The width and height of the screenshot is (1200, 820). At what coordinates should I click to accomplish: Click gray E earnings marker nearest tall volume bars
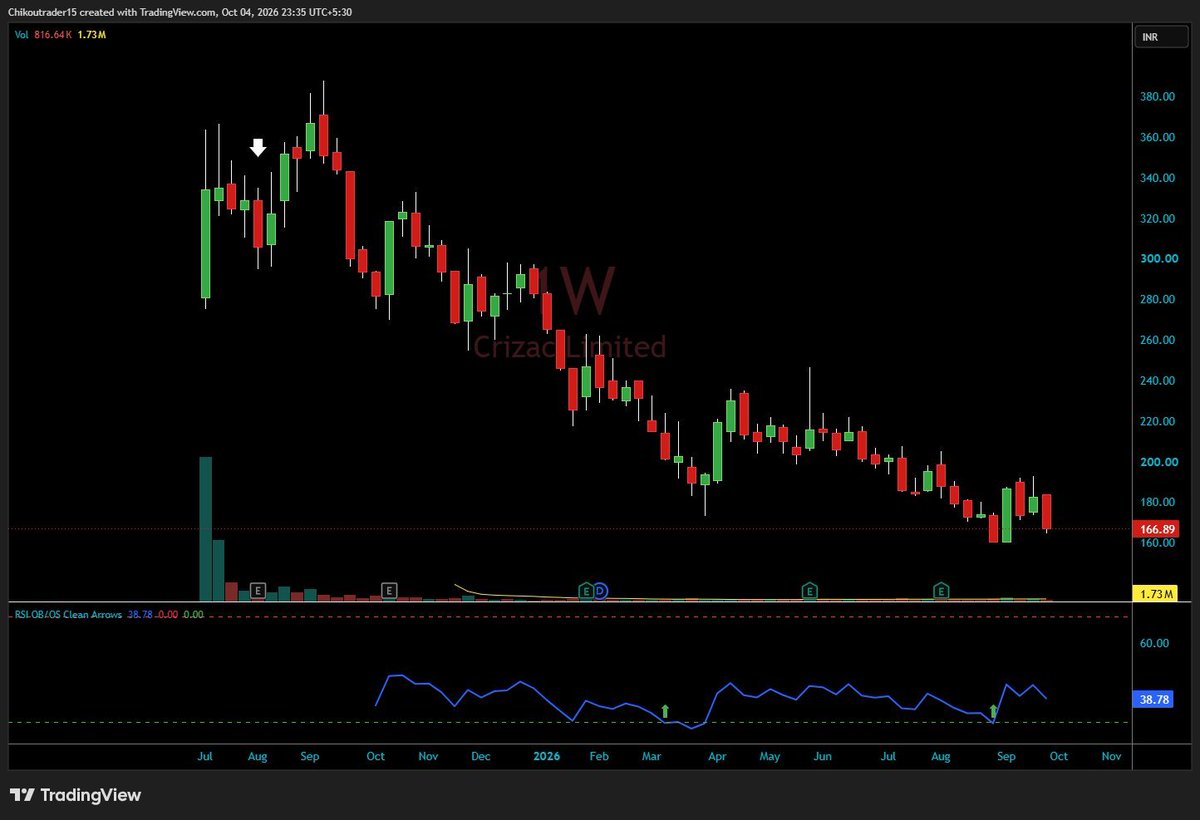pos(258,591)
